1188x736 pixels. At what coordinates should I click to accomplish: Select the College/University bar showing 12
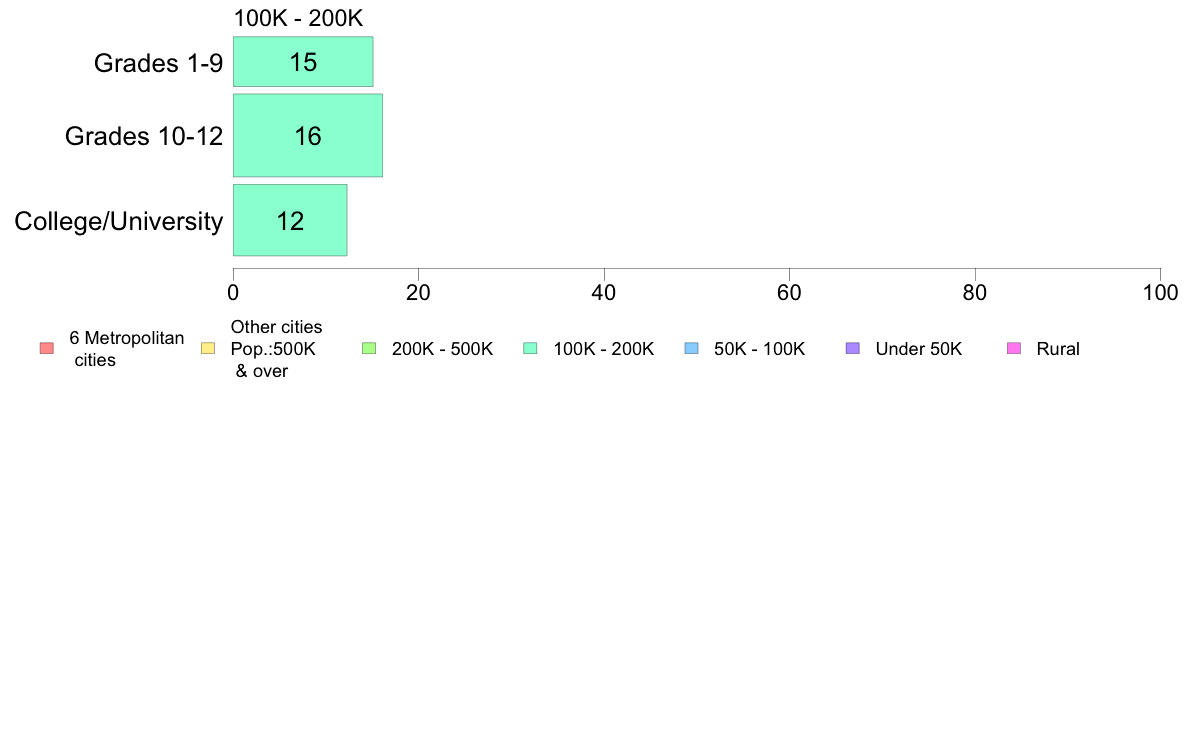(290, 221)
